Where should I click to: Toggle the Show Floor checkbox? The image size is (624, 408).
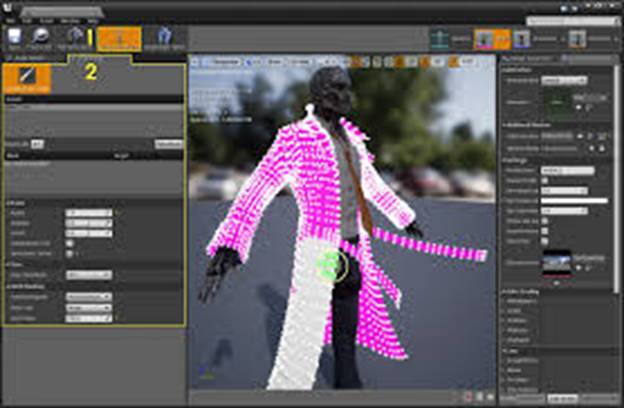click(x=545, y=241)
